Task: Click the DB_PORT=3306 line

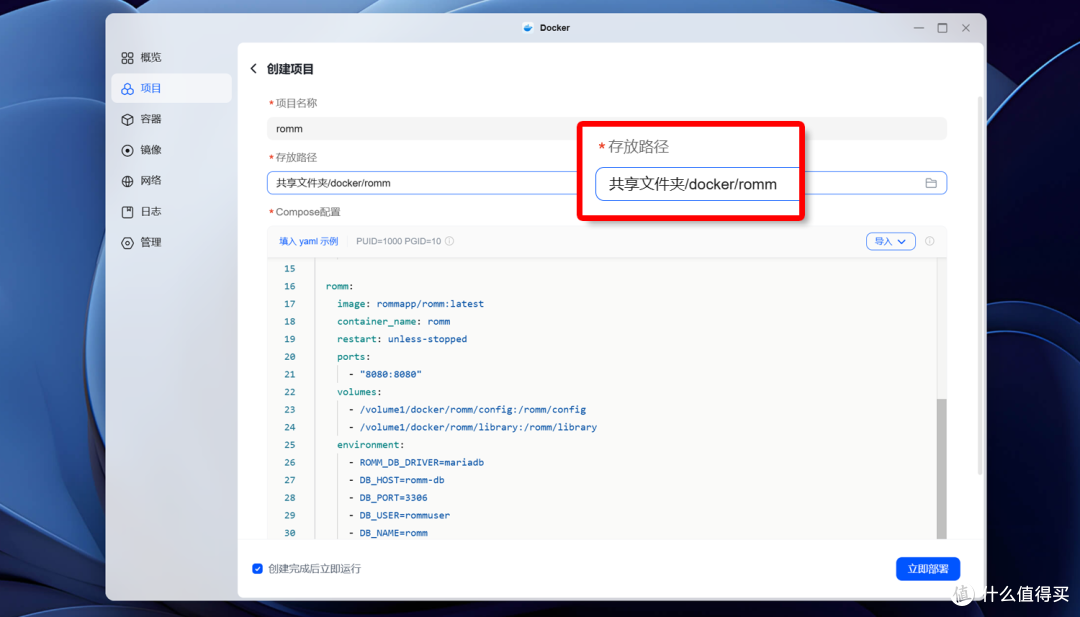Action: point(393,497)
